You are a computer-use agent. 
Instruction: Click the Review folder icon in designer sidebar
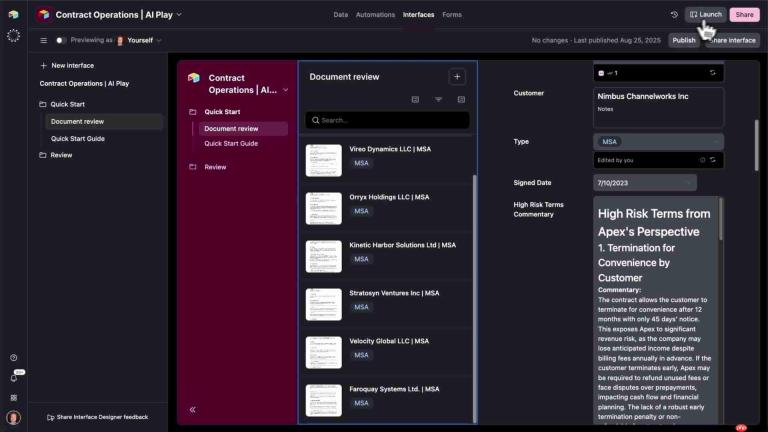43,155
